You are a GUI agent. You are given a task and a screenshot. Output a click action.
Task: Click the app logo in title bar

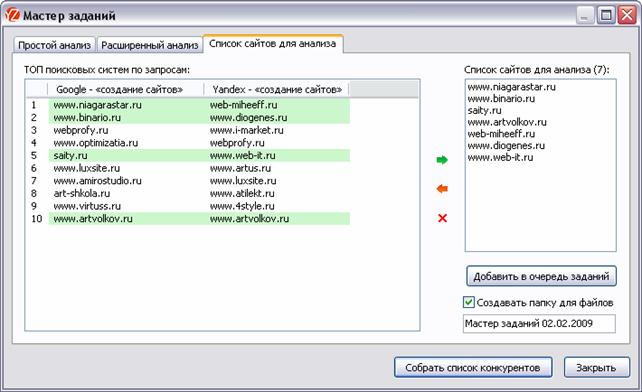(x=12, y=15)
